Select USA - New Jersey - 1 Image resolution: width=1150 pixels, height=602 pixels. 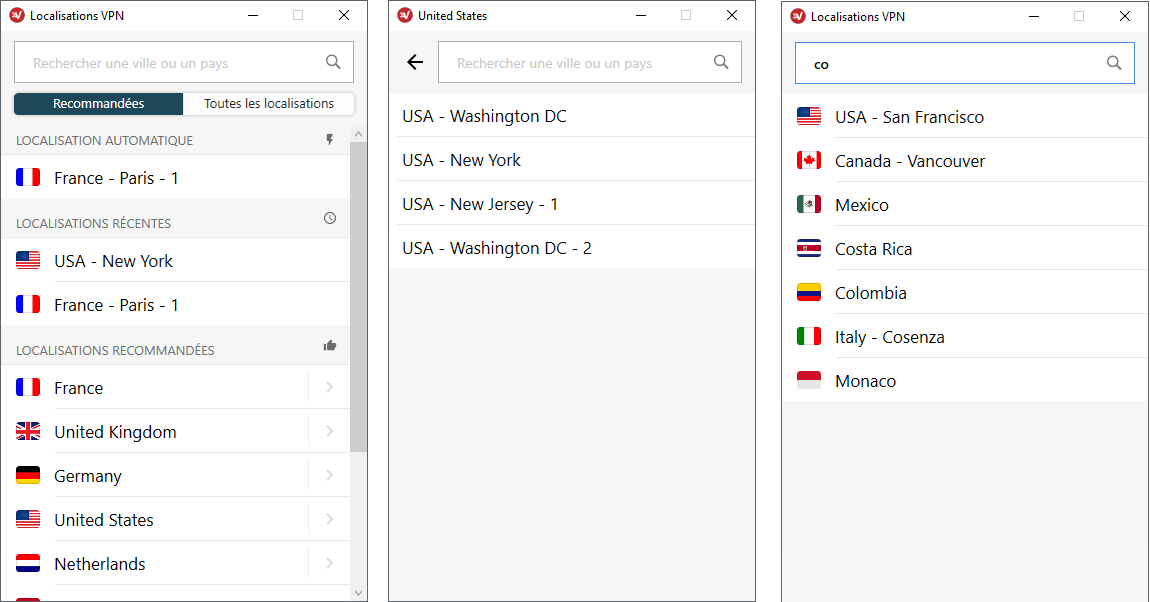(x=572, y=204)
